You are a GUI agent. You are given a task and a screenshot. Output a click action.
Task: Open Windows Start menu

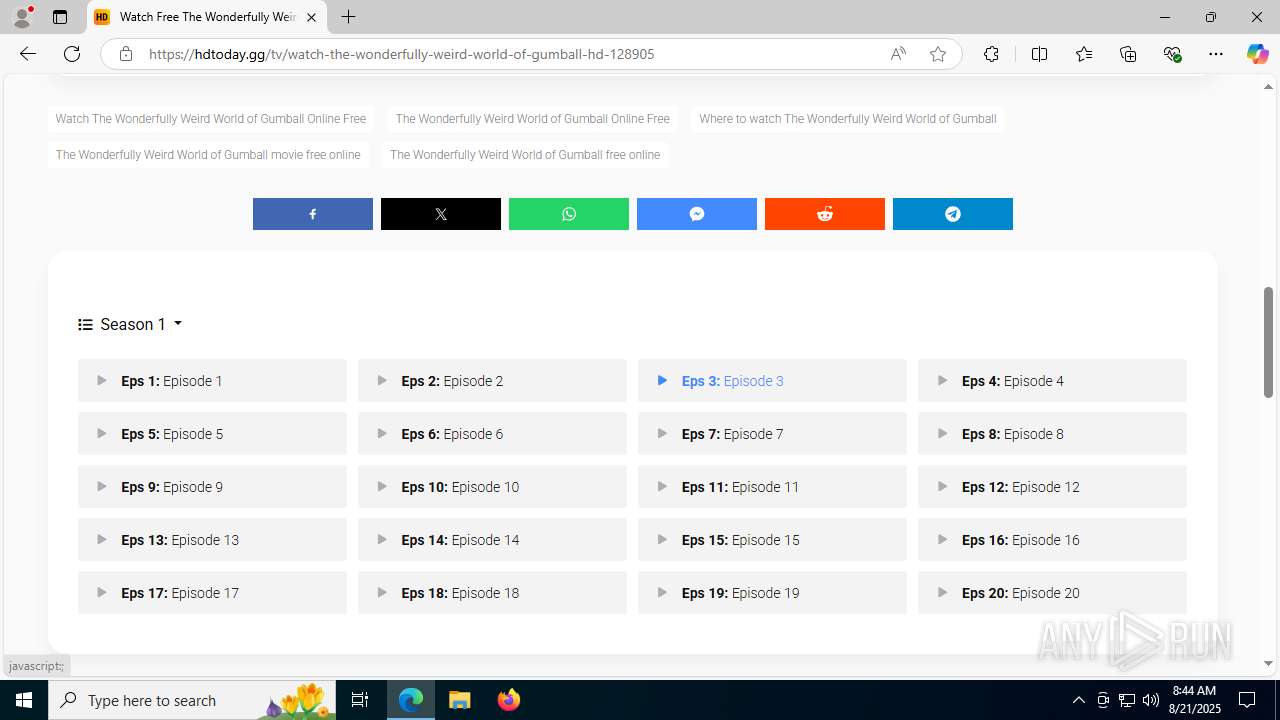point(24,700)
